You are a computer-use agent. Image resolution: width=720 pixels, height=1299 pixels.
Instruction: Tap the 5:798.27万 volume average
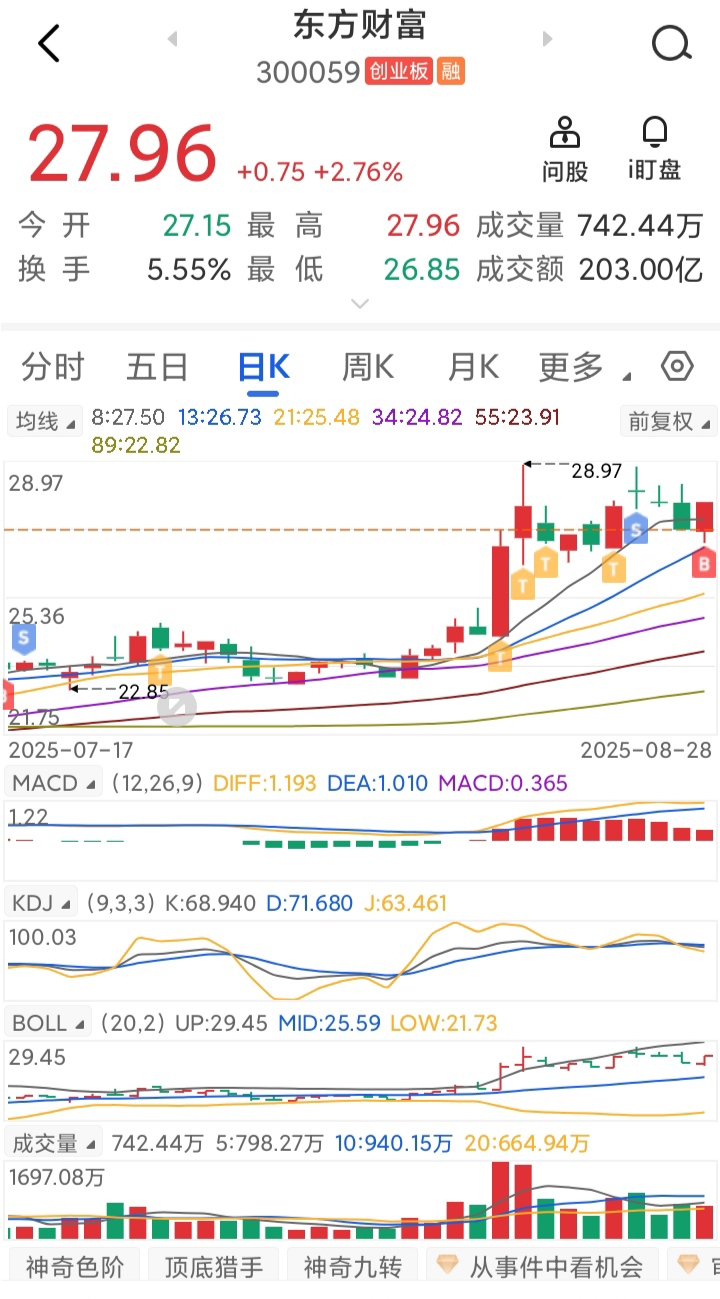tap(268, 1143)
